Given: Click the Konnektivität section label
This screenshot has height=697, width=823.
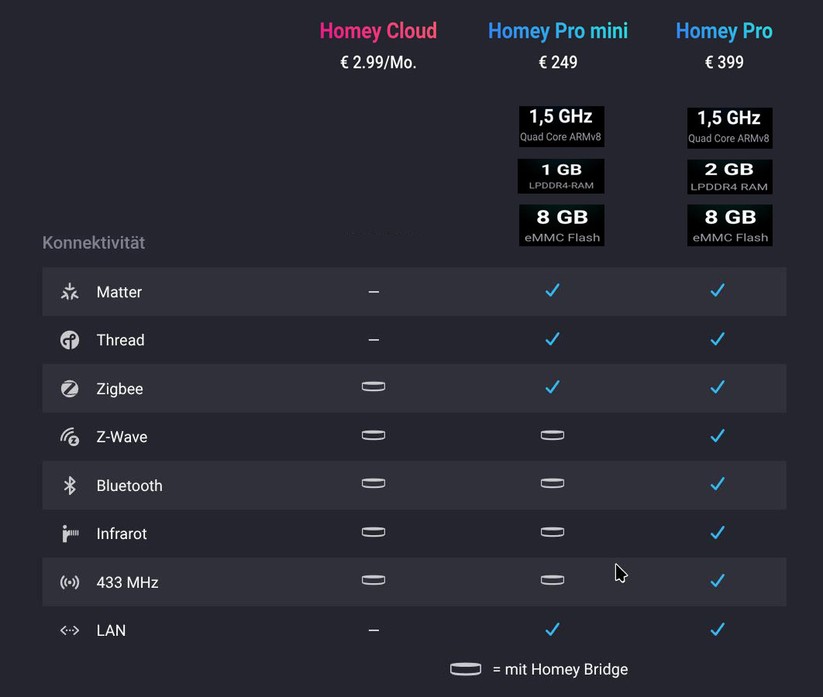Looking at the screenshot, I should pos(94,242).
